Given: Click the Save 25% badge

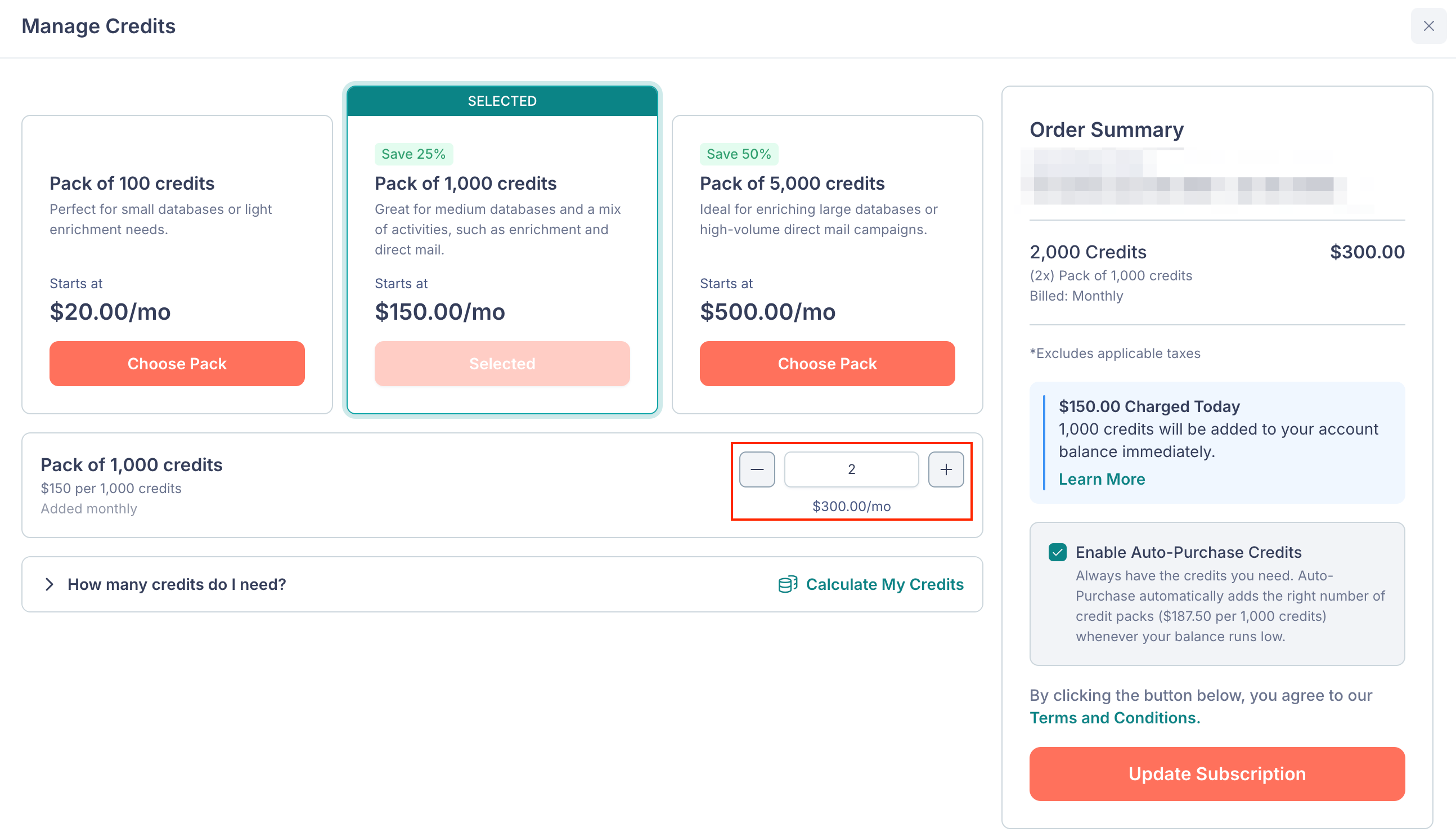Looking at the screenshot, I should coord(414,154).
